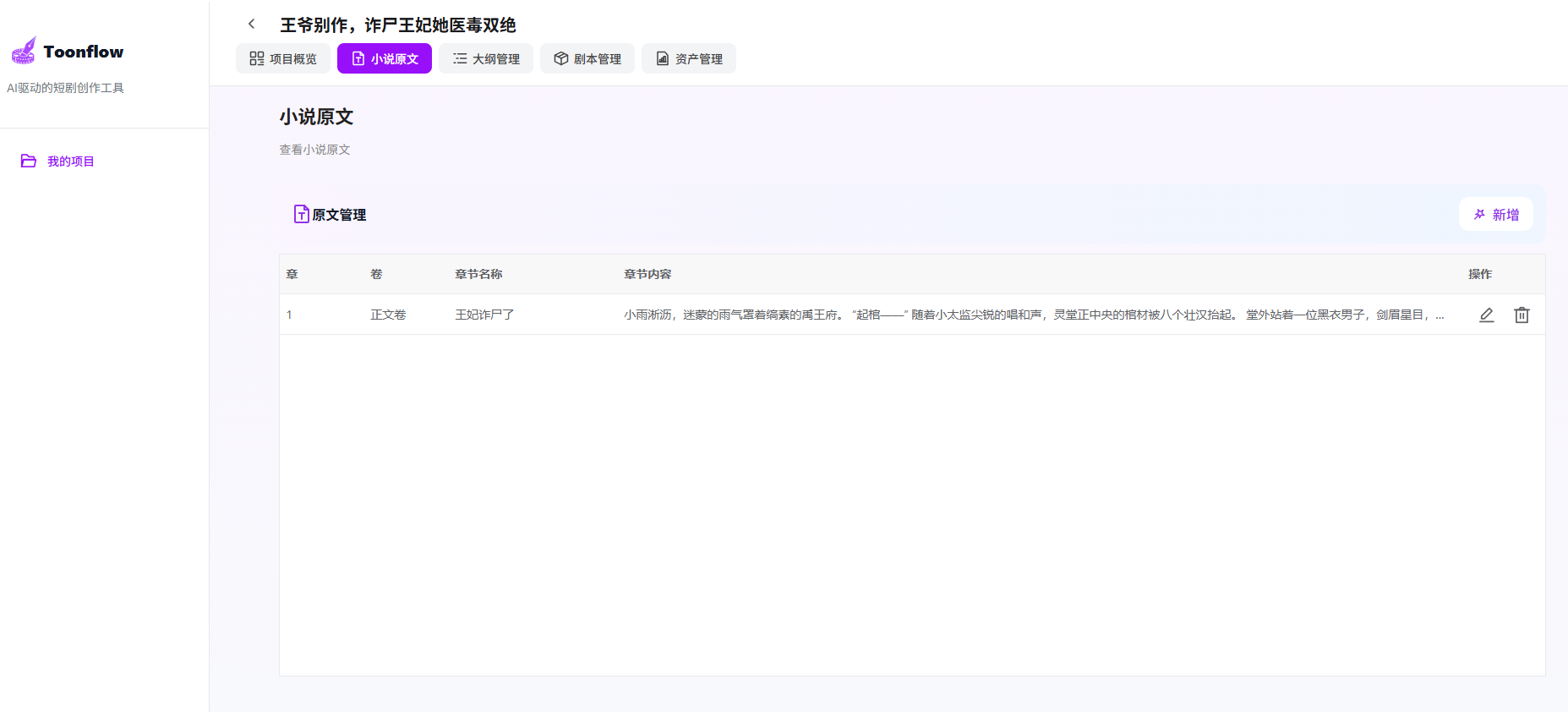Select chapter number 1 cell

[289, 315]
